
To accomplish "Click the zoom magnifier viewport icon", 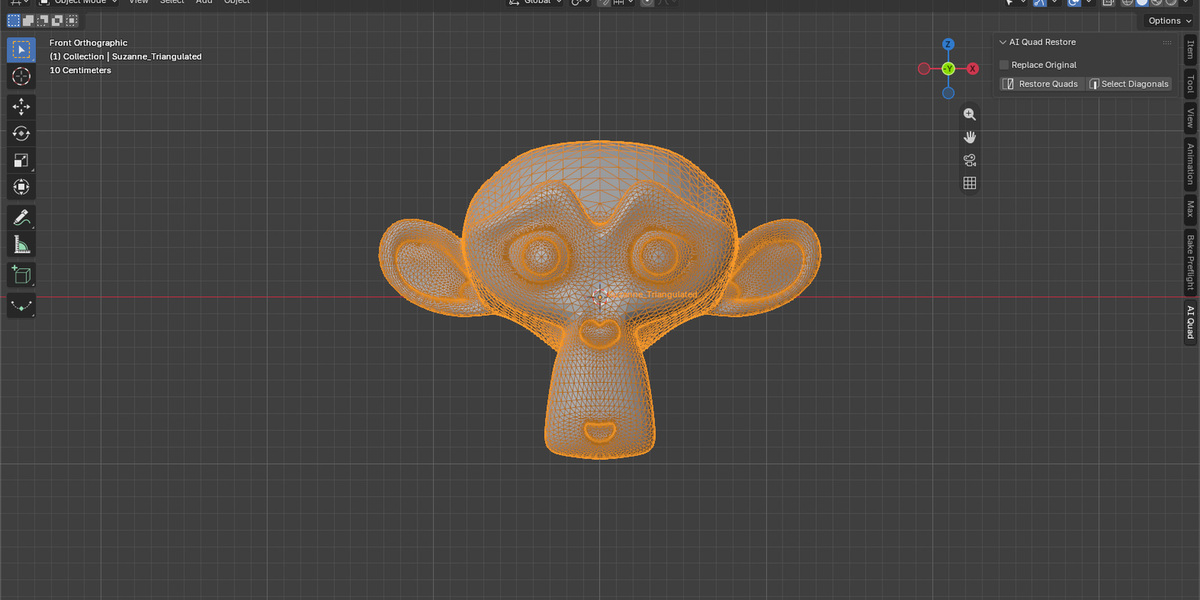I will (969, 114).
